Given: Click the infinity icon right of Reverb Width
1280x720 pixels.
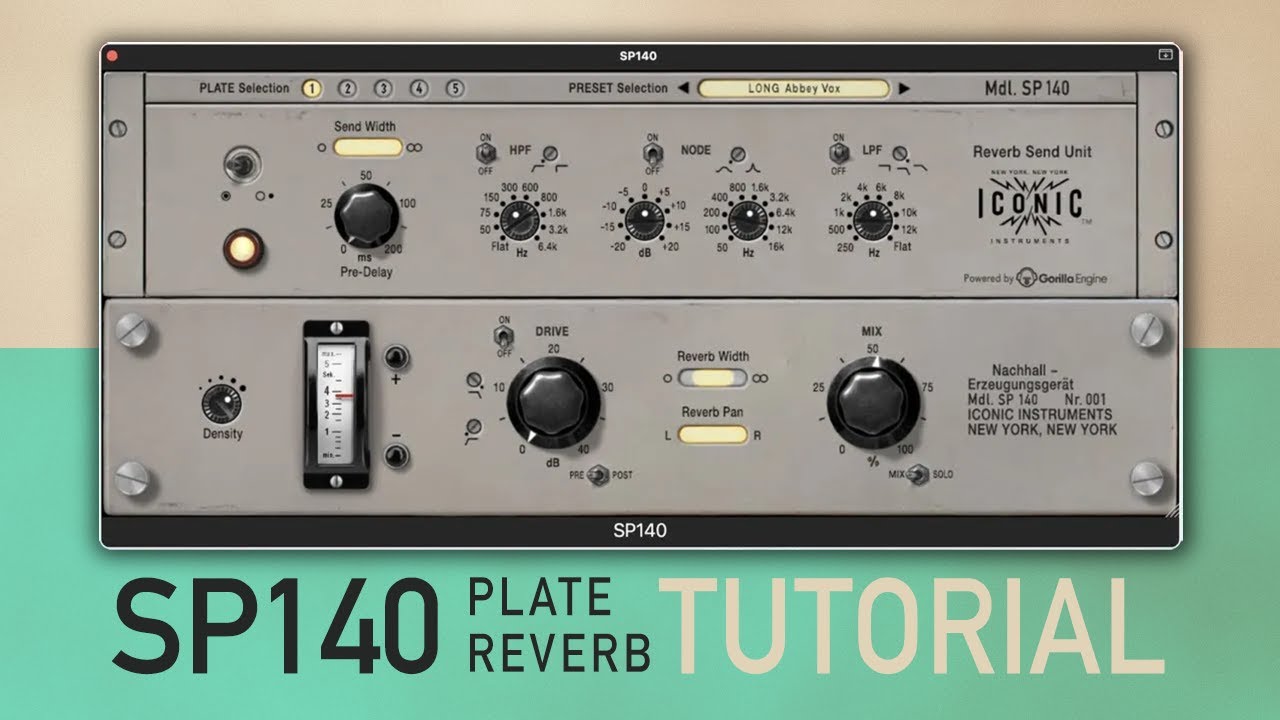Looking at the screenshot, I should point(760,378).
